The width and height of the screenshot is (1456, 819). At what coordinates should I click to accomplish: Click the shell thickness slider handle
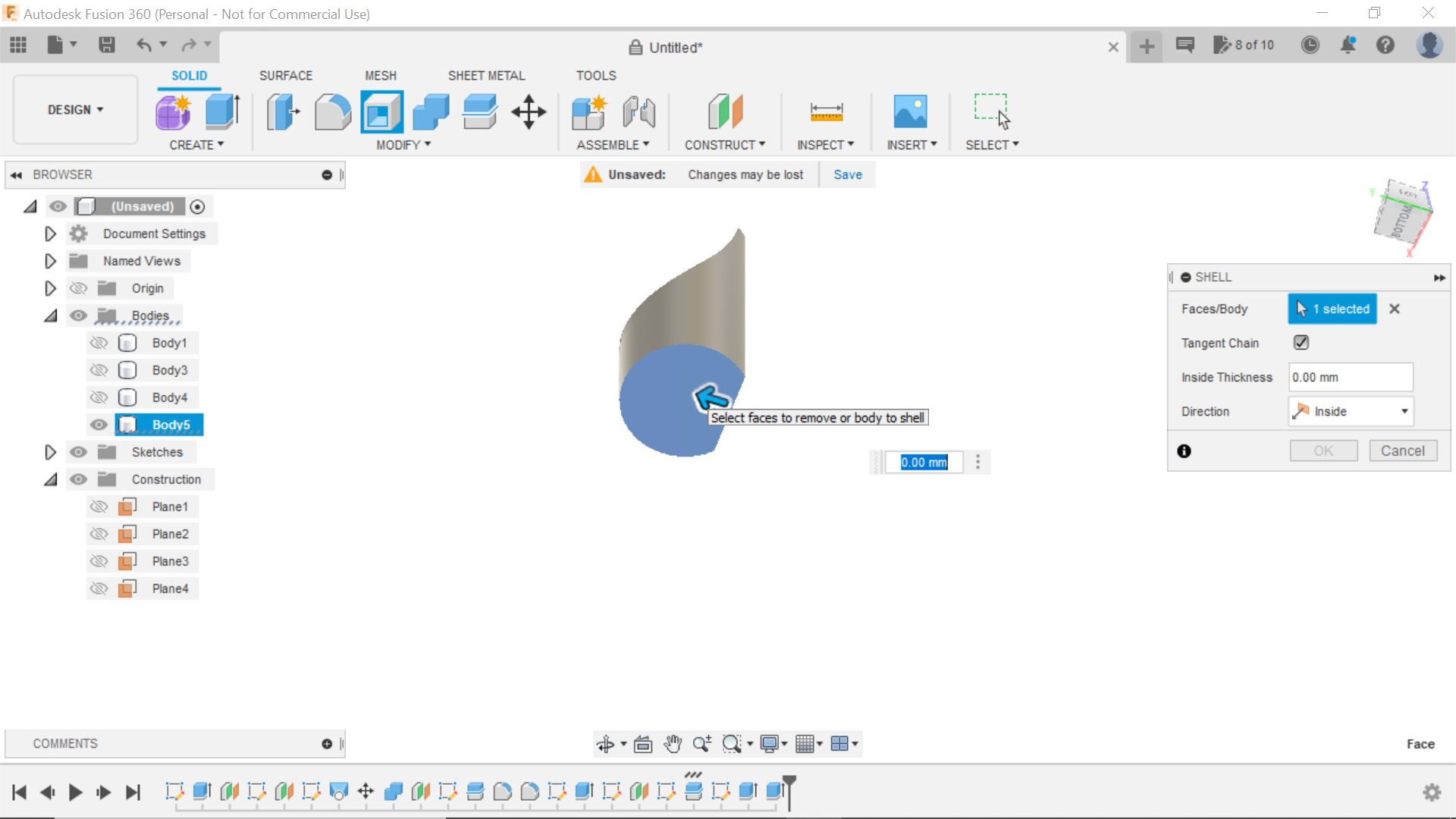click(x=877, y=462)
